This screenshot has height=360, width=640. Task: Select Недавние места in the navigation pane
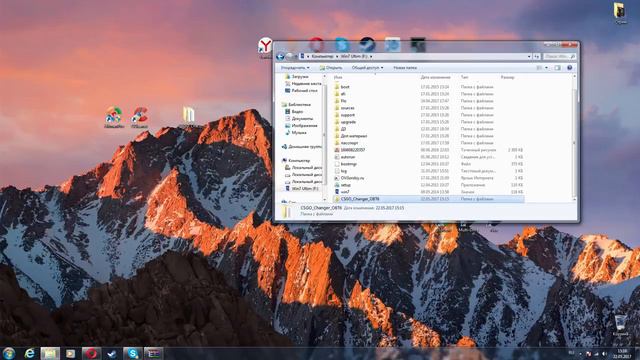point(303,84)
